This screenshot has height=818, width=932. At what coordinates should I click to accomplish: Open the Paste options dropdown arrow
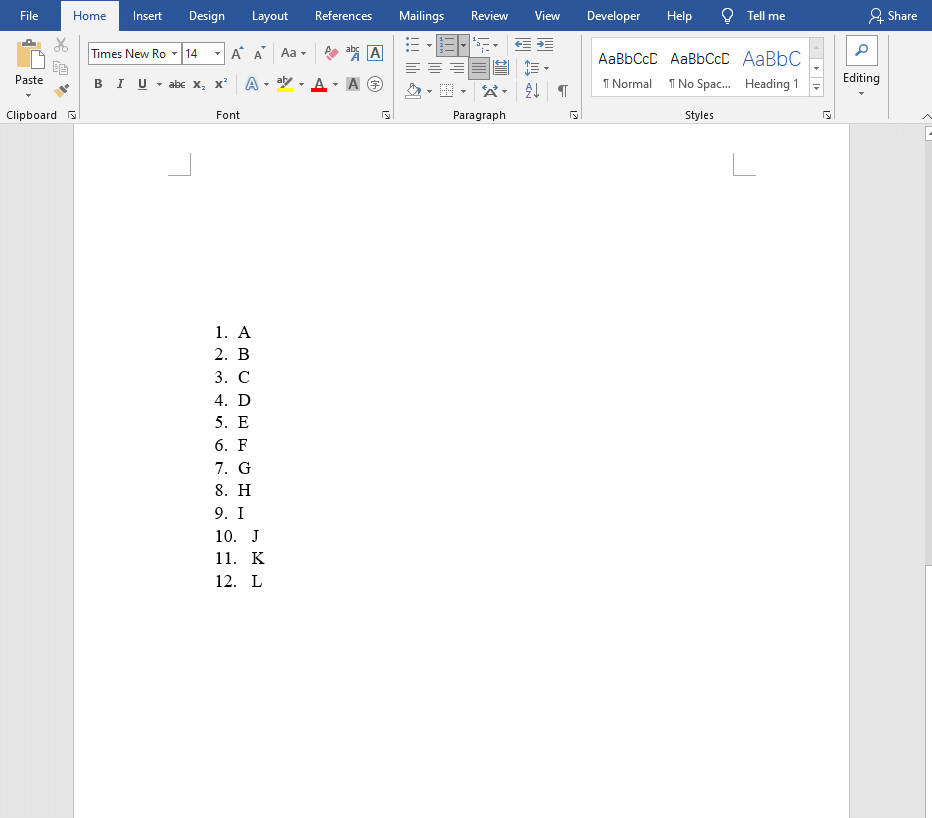coord(29,95)
